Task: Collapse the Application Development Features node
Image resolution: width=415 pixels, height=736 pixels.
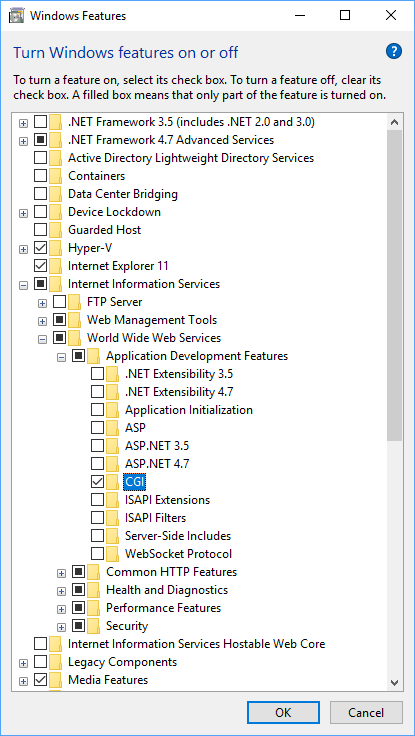Action: pyautogui.click(x=61, y=357)
